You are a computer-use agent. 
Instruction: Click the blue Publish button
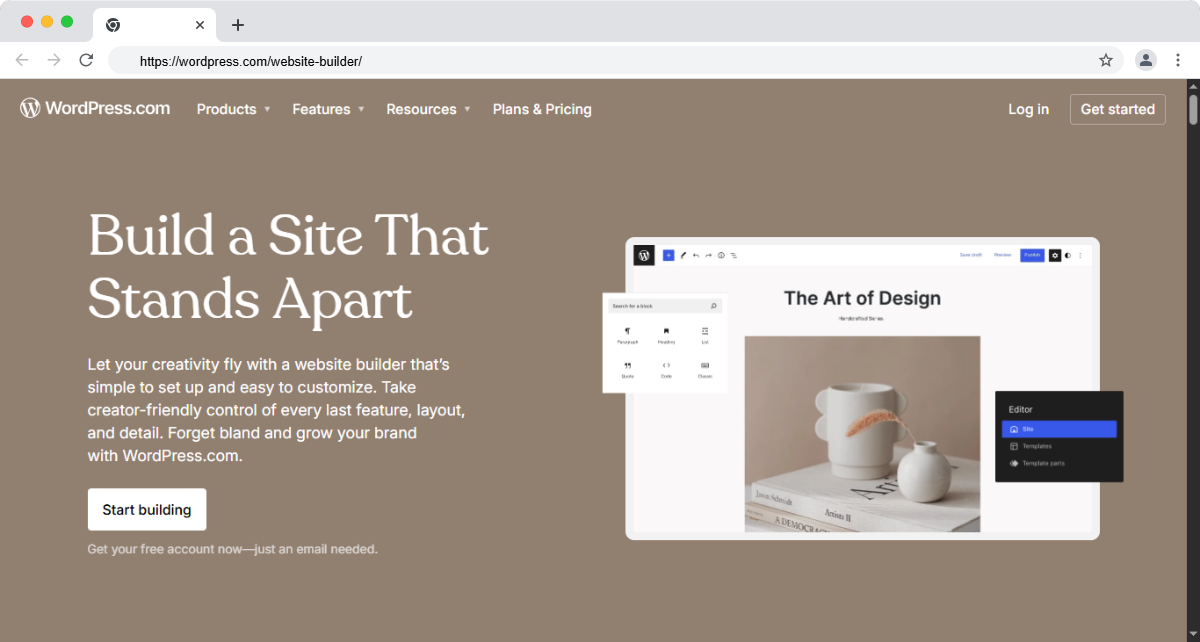pos(1032,255)
